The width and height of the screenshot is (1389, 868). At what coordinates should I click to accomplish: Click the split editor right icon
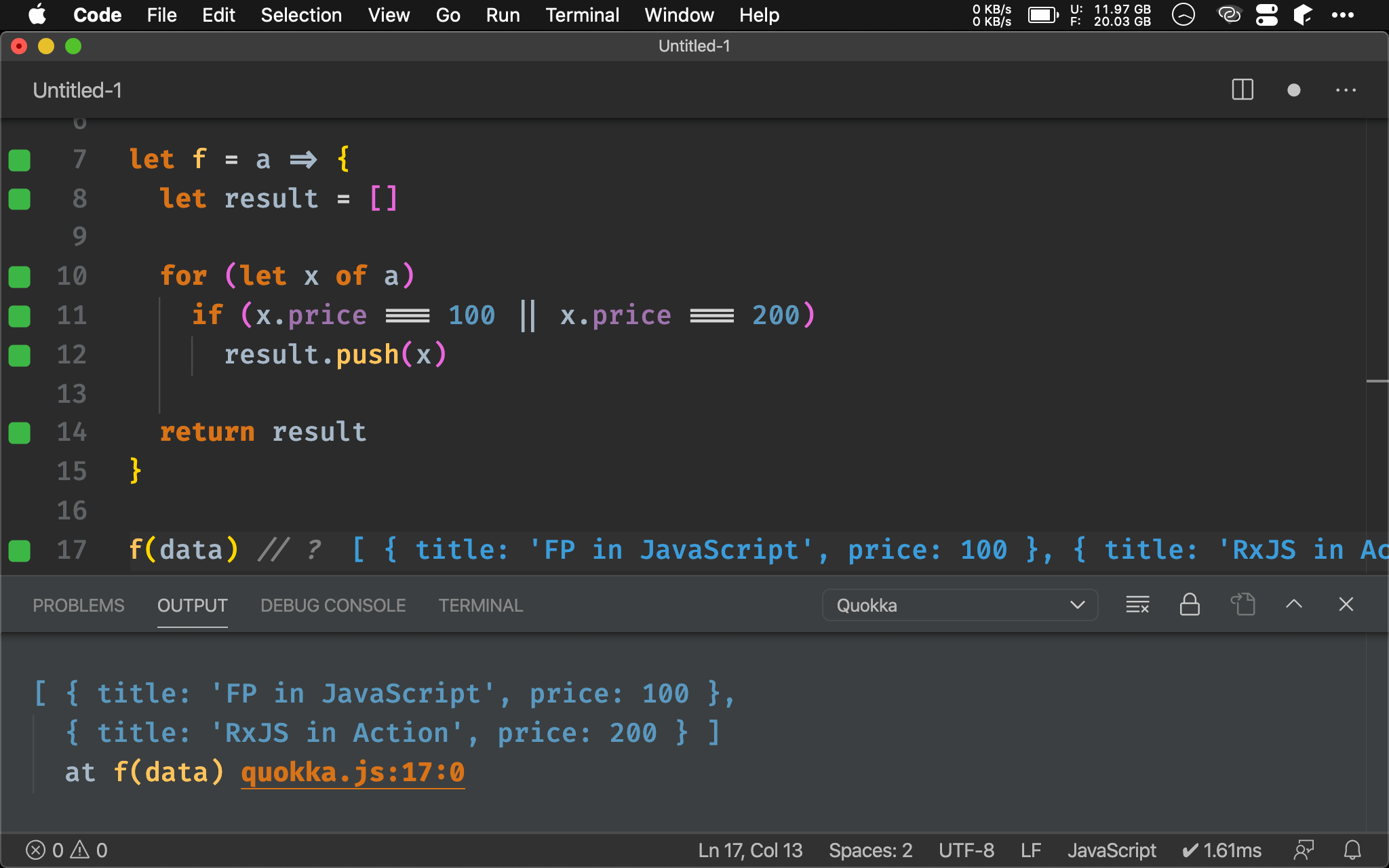click(x=1243, y=90)
